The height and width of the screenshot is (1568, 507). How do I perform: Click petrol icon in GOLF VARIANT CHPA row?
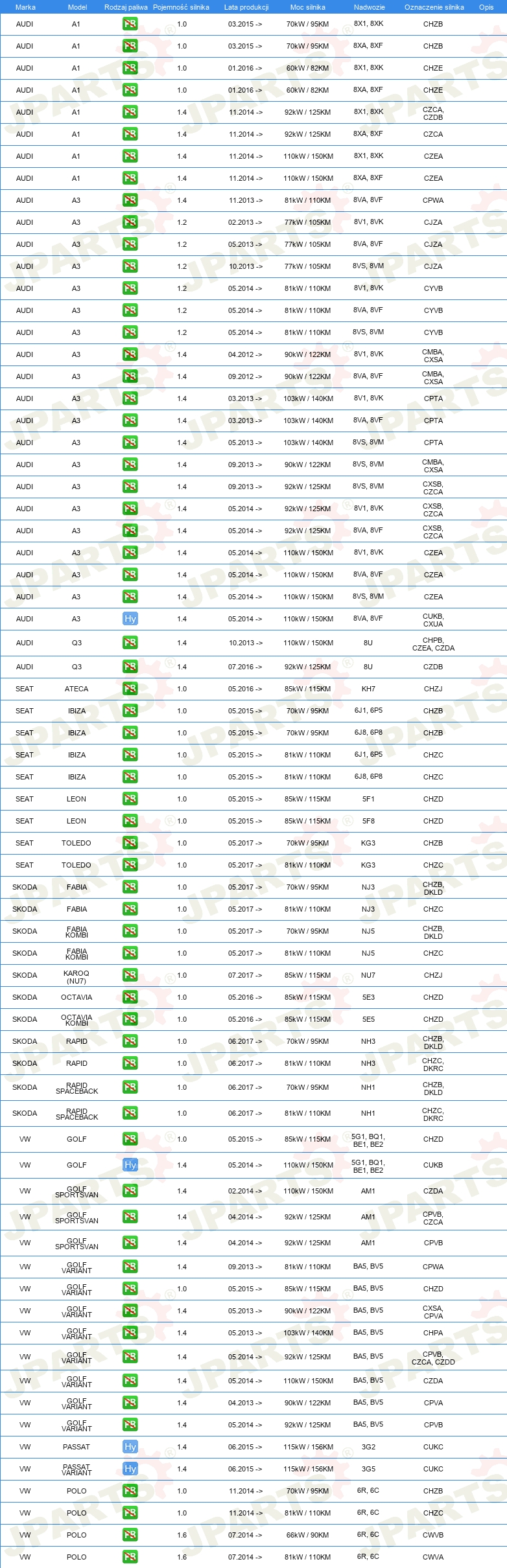pyautogui.click(x=130, y=1333)
